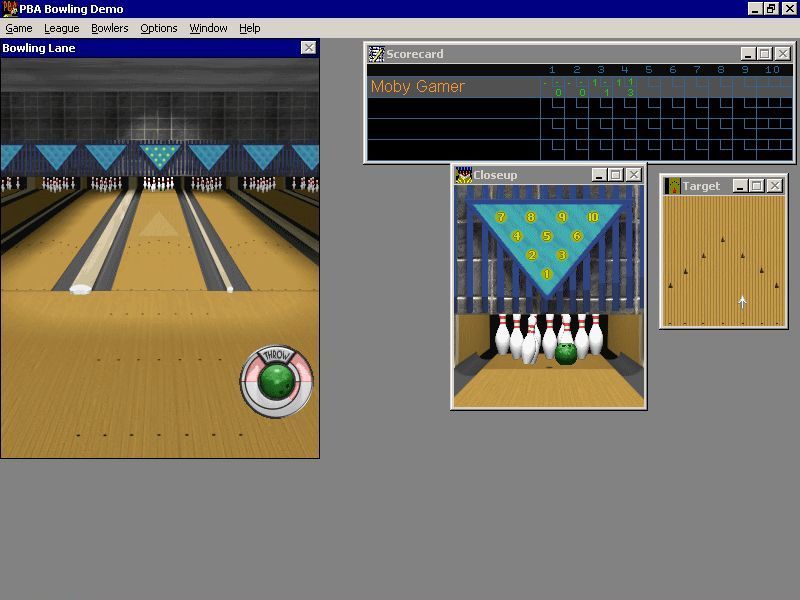
Task: Minimize the Target window
Action: pos(740,186)
